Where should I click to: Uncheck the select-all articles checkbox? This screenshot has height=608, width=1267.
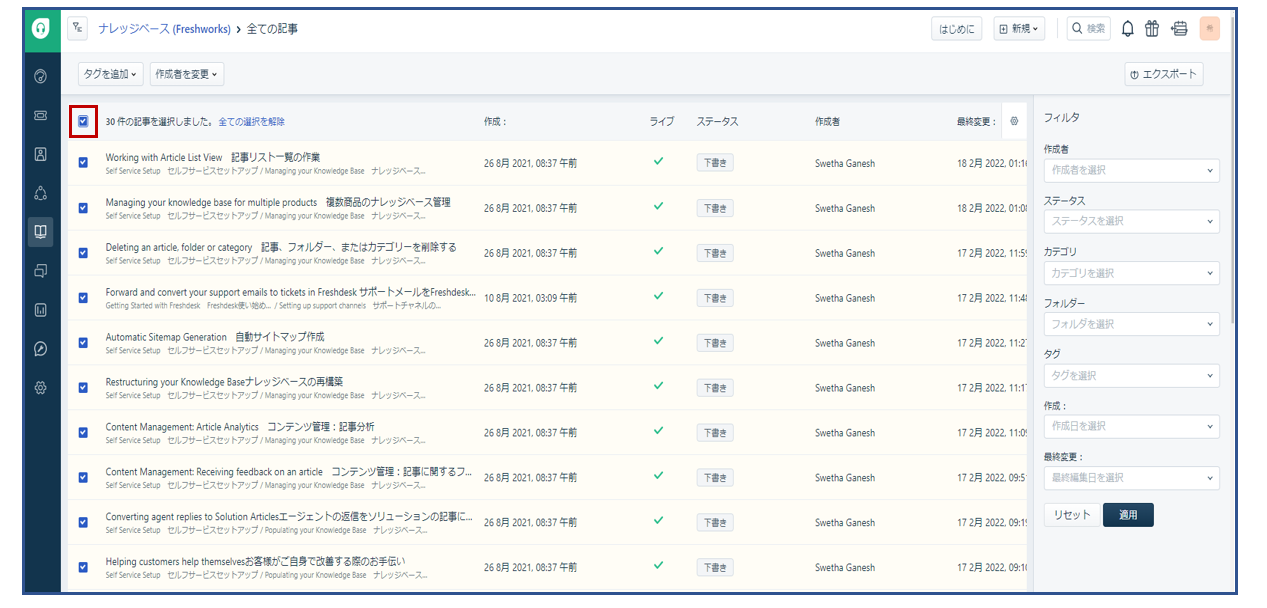pyautogui.click(x=83, y=121)
